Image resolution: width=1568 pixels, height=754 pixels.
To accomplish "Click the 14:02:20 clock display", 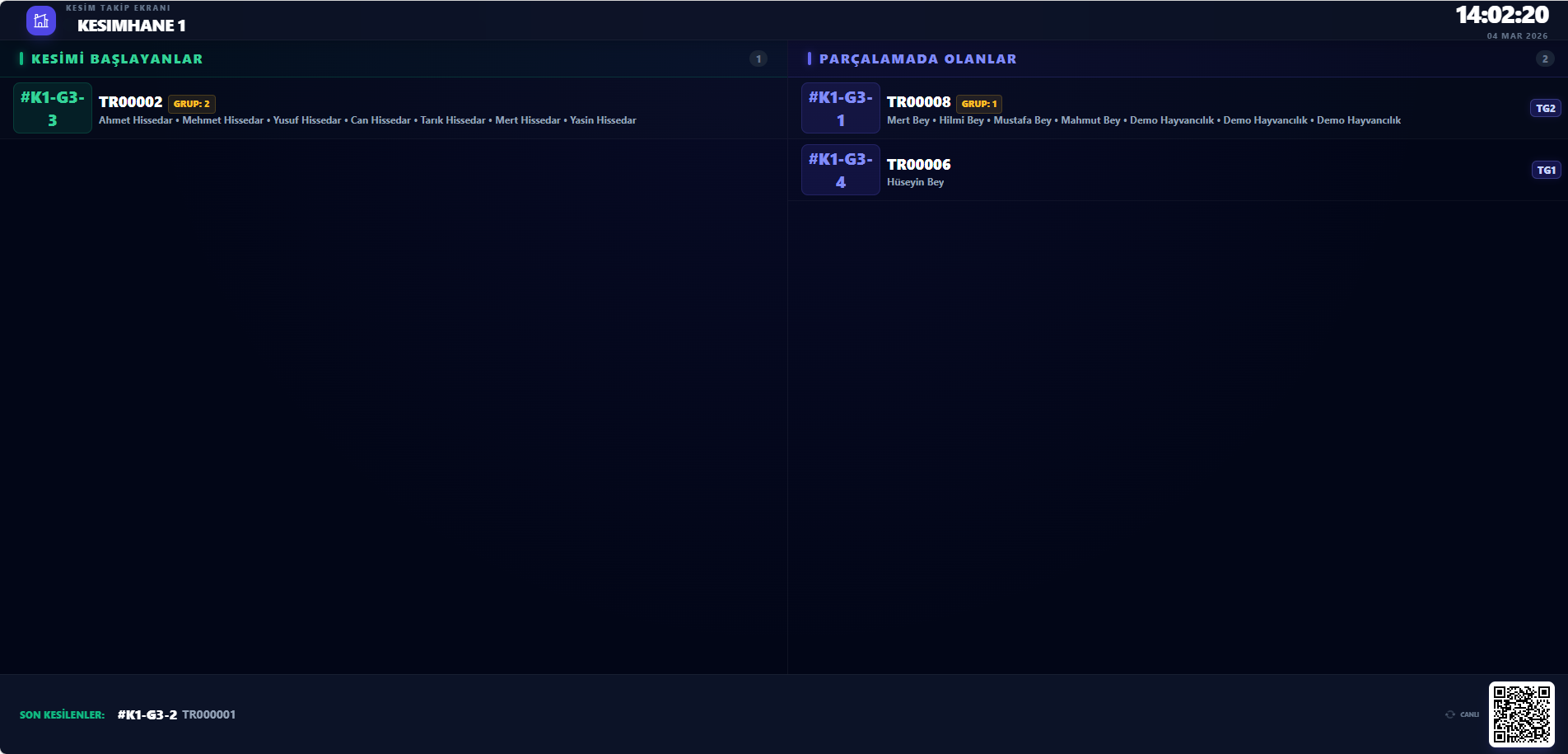I will pyautogui.click(x=1501, y=15).
